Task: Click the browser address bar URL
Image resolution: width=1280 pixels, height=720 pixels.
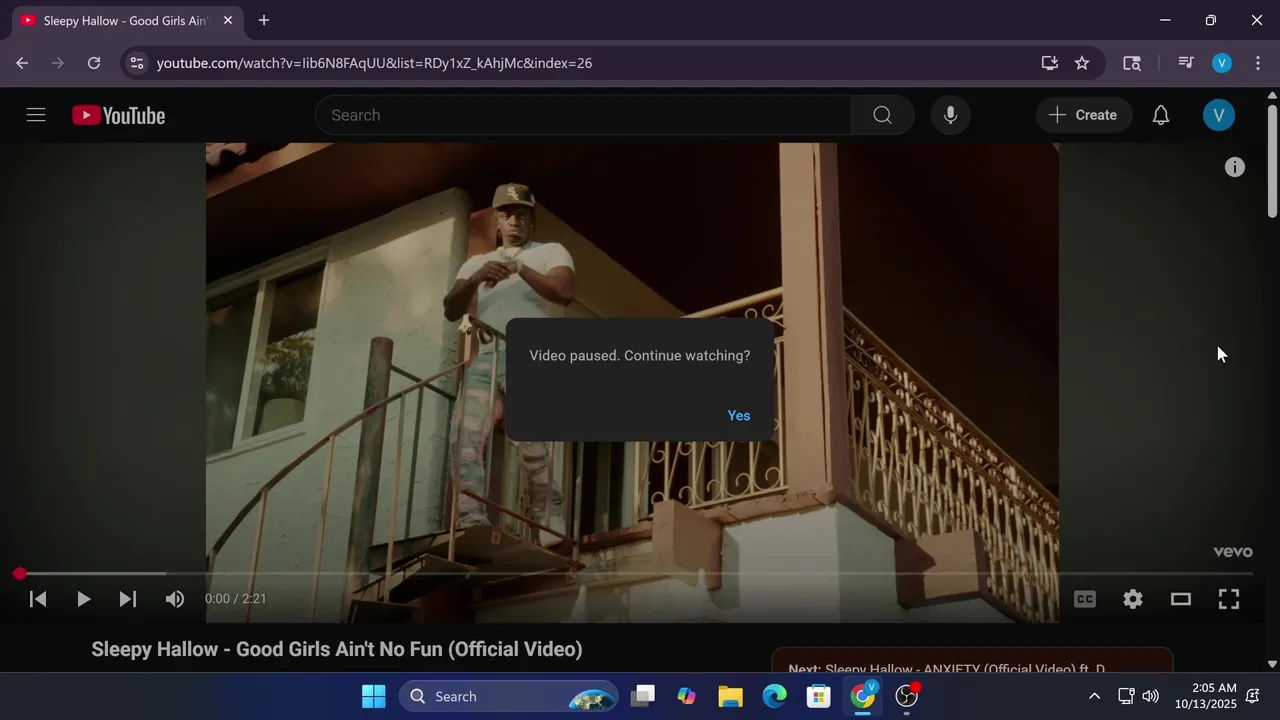Action: tap(374, 63)
